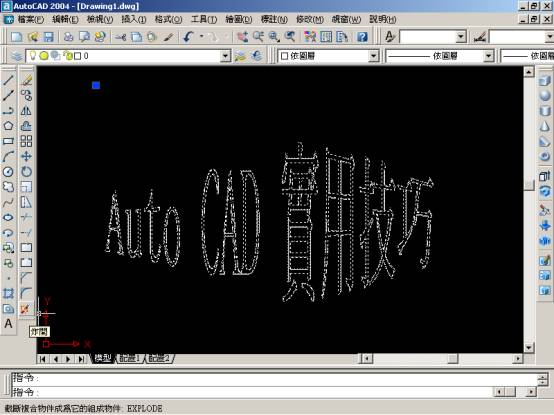Save the drawing with the disk icon

pos(48,37)
